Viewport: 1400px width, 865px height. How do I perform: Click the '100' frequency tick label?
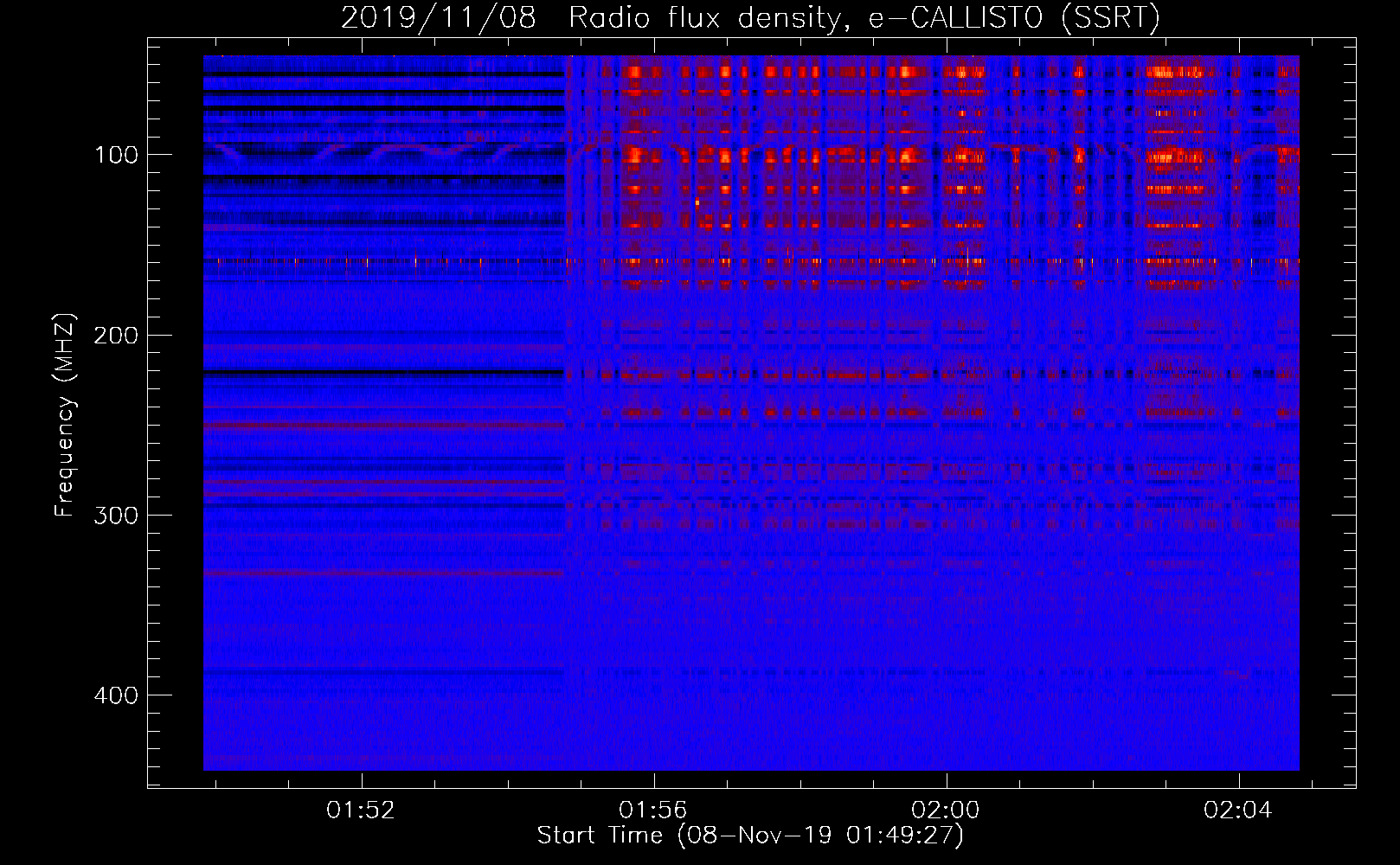[116, 156]
